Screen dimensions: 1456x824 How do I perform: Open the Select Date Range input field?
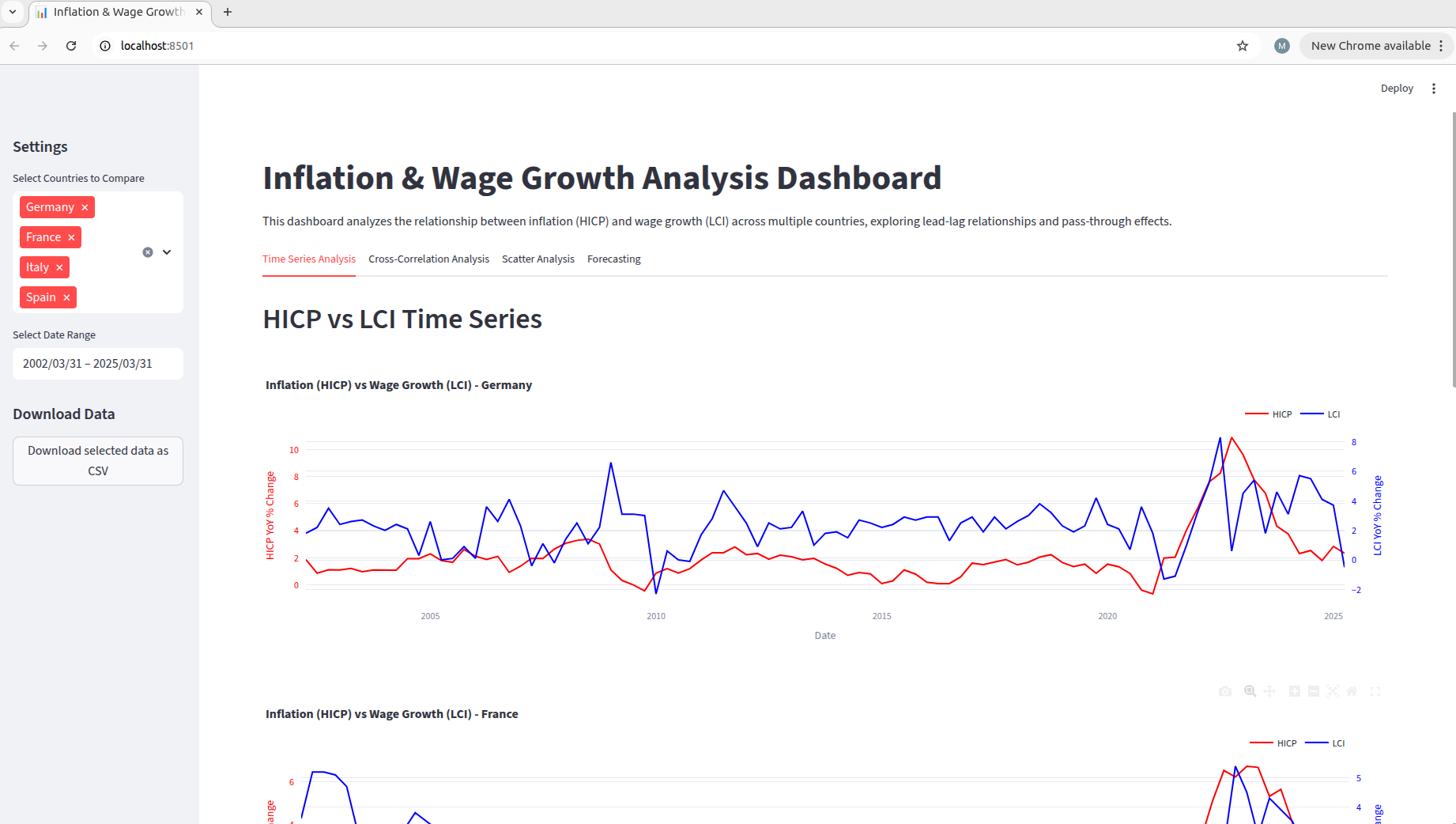pos(98,364)
